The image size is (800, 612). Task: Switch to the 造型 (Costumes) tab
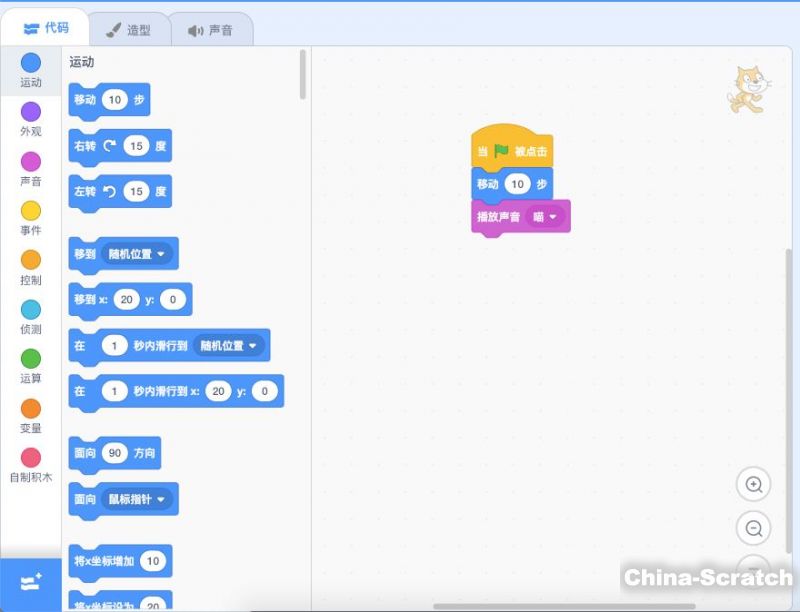click(128, 30)
